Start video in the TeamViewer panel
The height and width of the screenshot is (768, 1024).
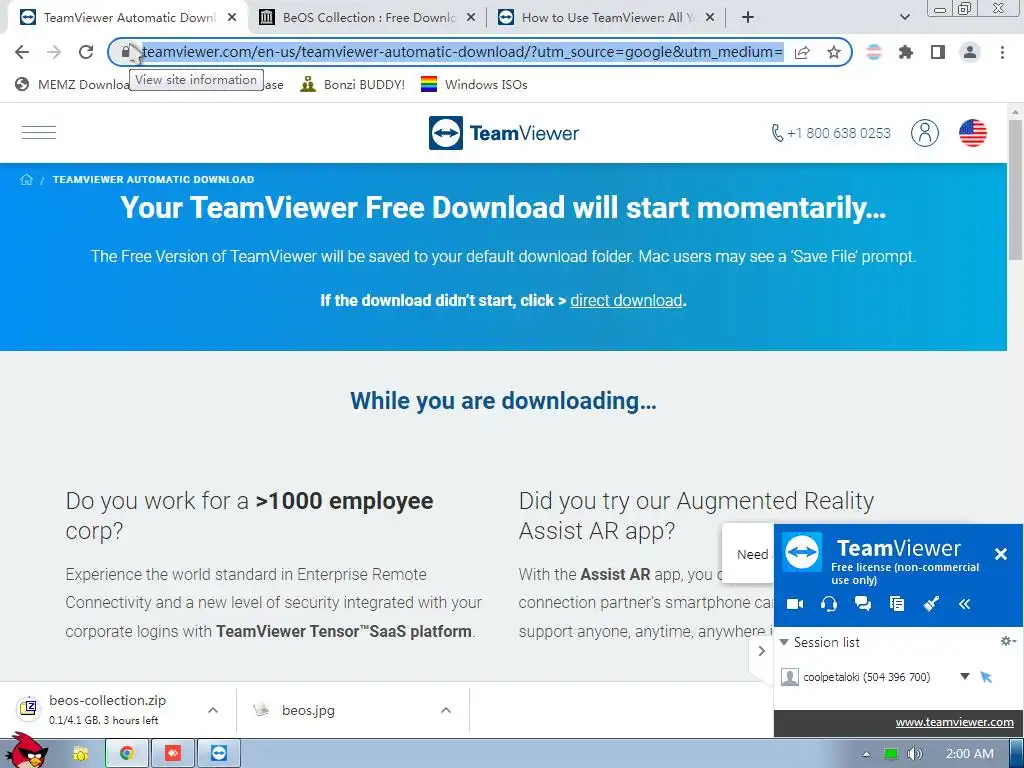pyautogui.click(x=795, y=604)
